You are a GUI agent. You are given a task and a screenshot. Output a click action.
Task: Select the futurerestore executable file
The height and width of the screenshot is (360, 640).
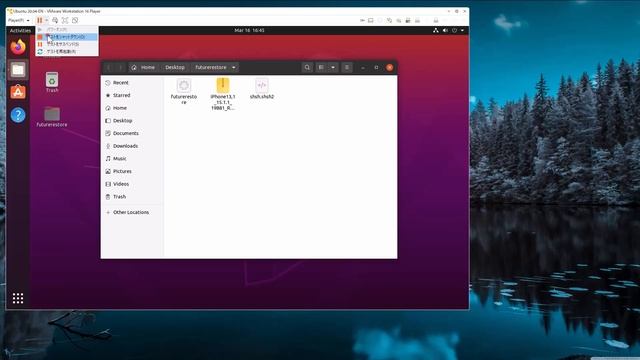[x=184, y=91]
